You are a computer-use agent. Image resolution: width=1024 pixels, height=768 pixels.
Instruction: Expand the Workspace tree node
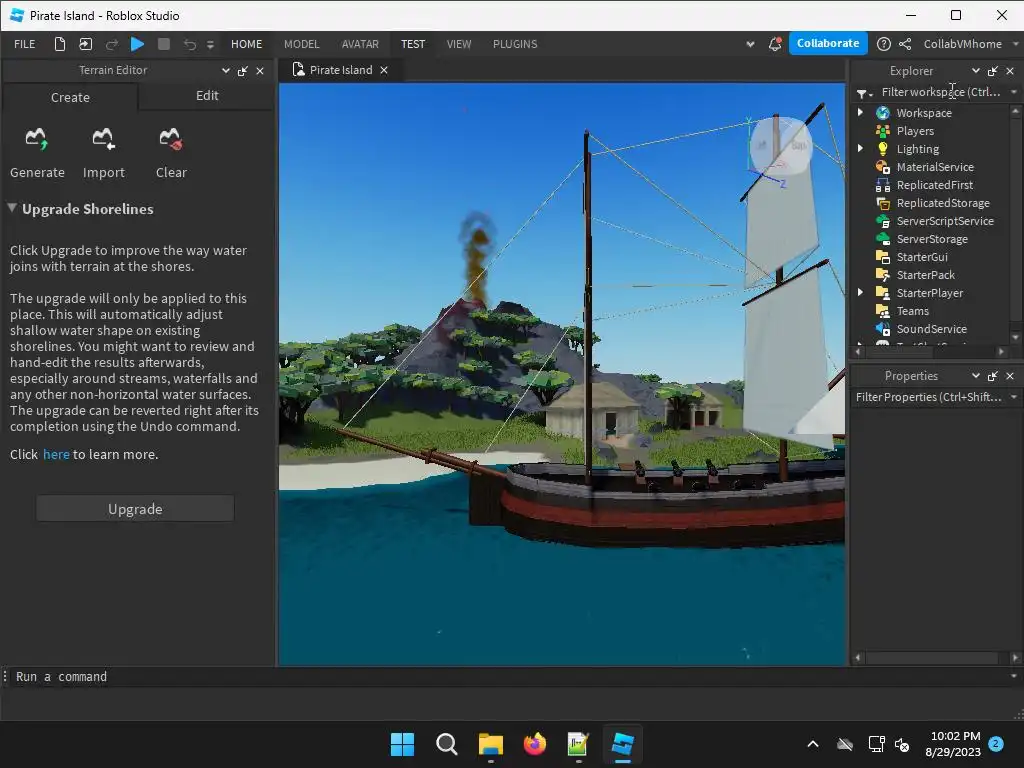[x=860, y=112]
